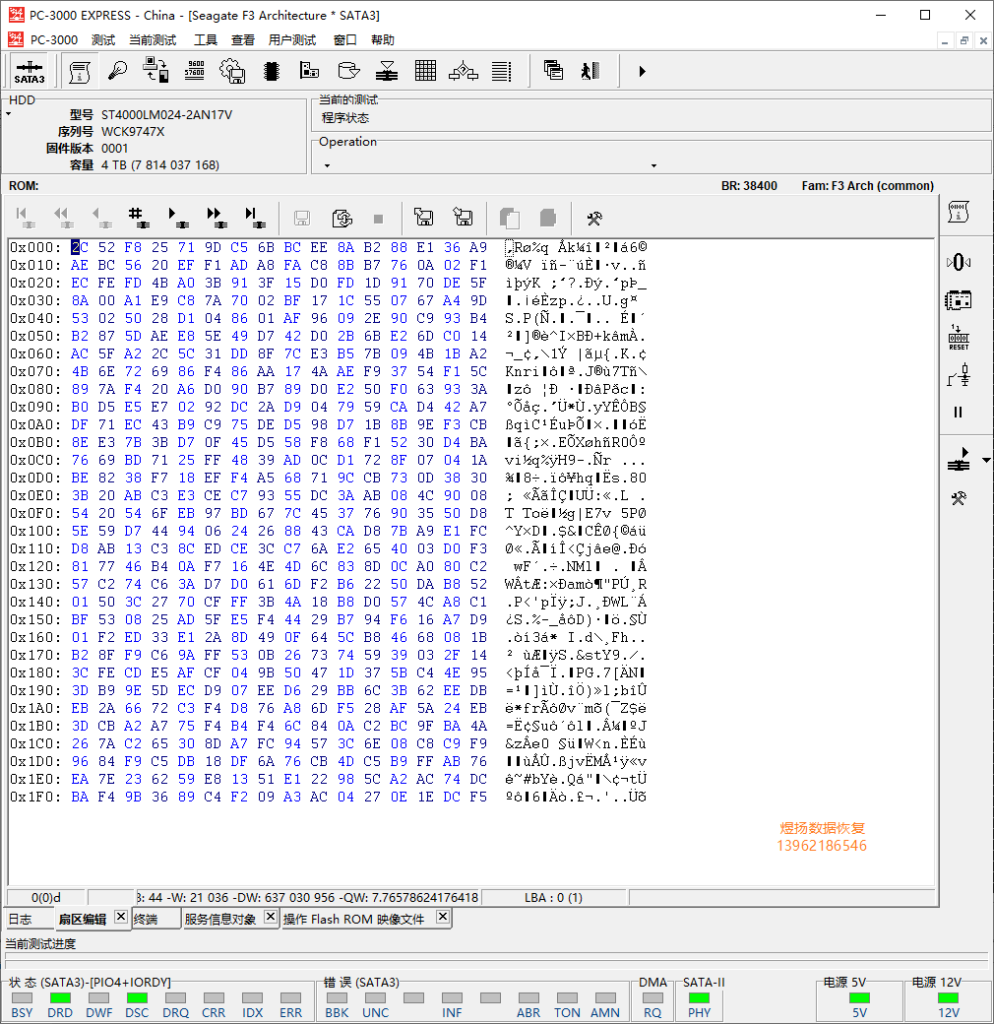This screenshot has width=994, height=1024.
Task: Expand the dropdown arrow beside the disk heads icon
Action: (x=986, y=460)
